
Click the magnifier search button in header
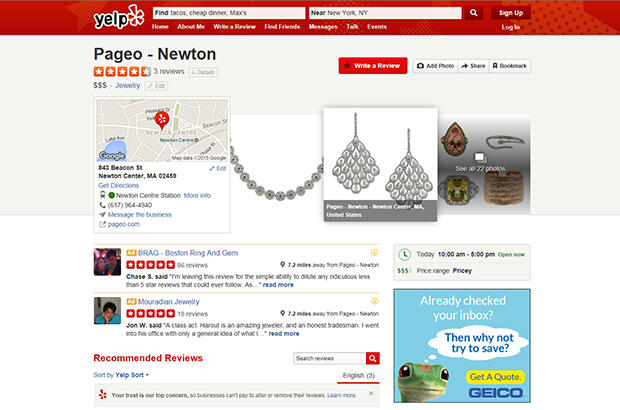pos(473,13)
